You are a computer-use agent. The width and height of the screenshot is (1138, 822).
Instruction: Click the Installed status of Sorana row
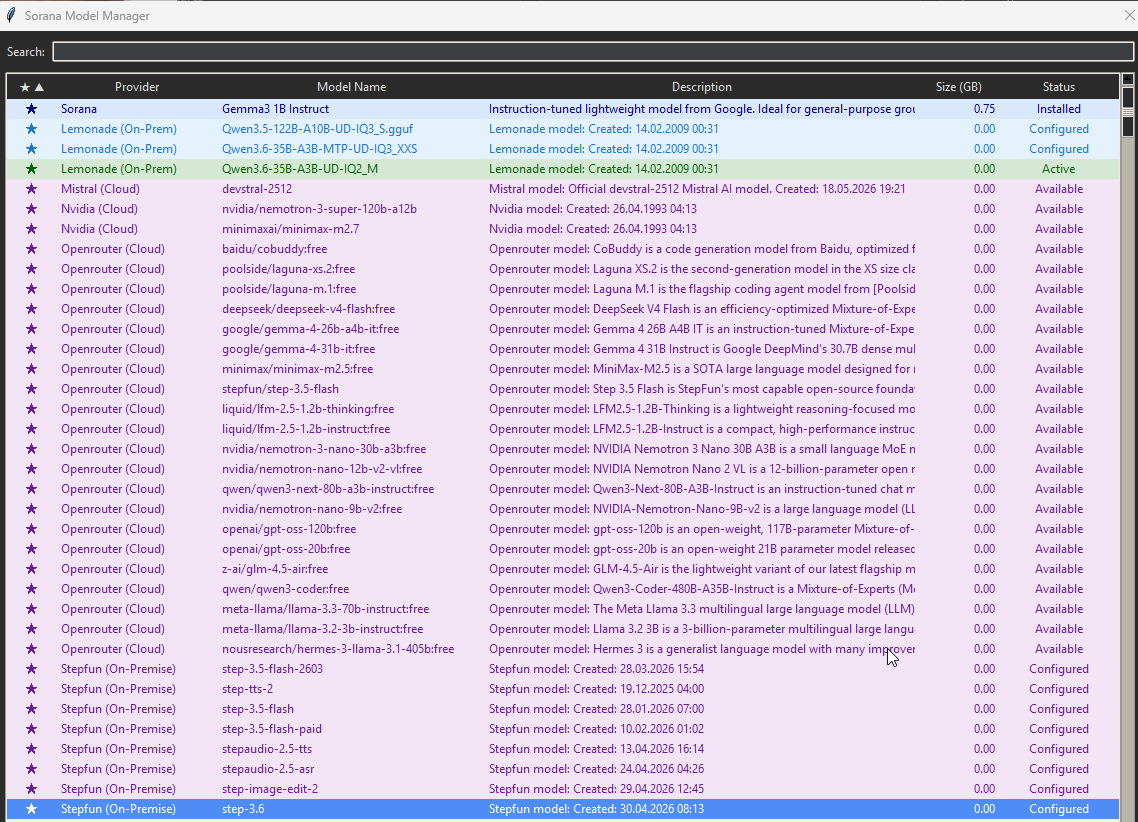tap(1058, 109)
